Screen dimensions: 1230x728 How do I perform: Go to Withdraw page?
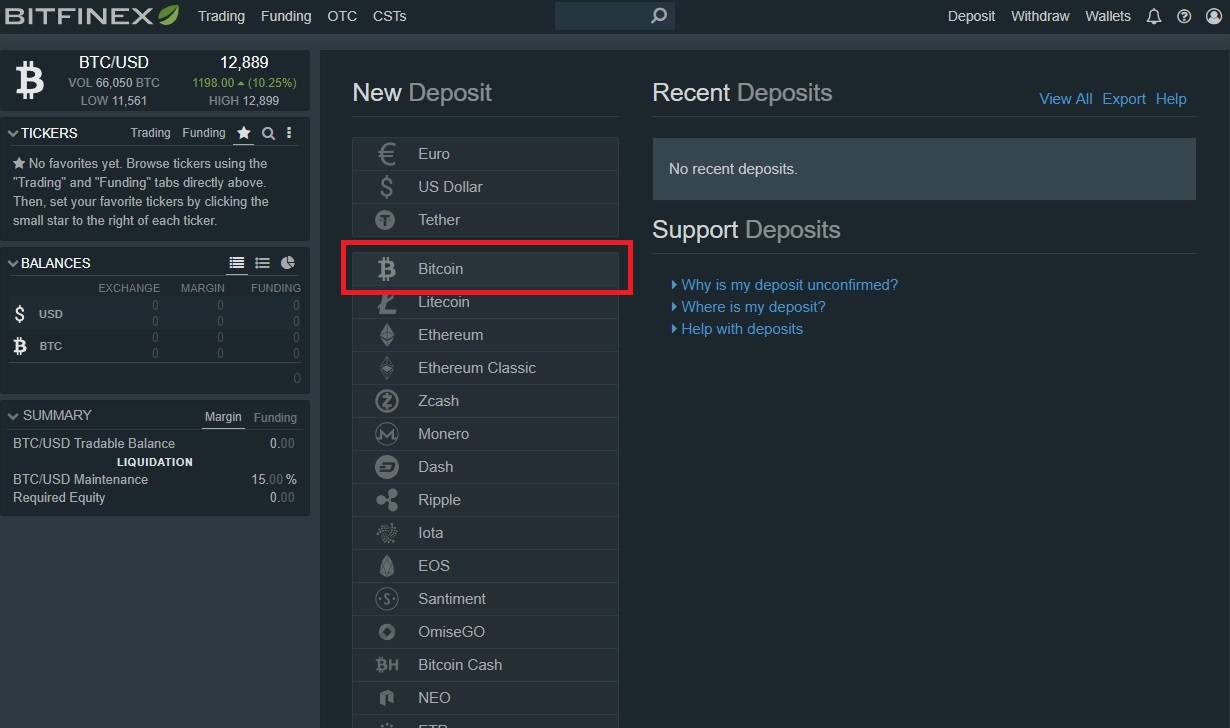tap(1040, 16)
